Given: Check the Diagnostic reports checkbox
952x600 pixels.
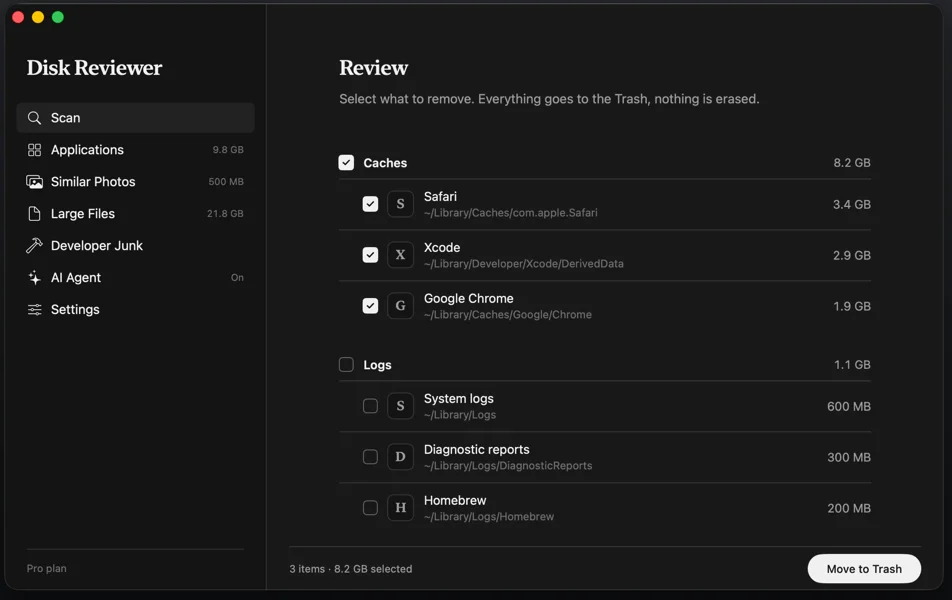Looking at the screenshot, I should pyautogui.click(x=370, y=457).
